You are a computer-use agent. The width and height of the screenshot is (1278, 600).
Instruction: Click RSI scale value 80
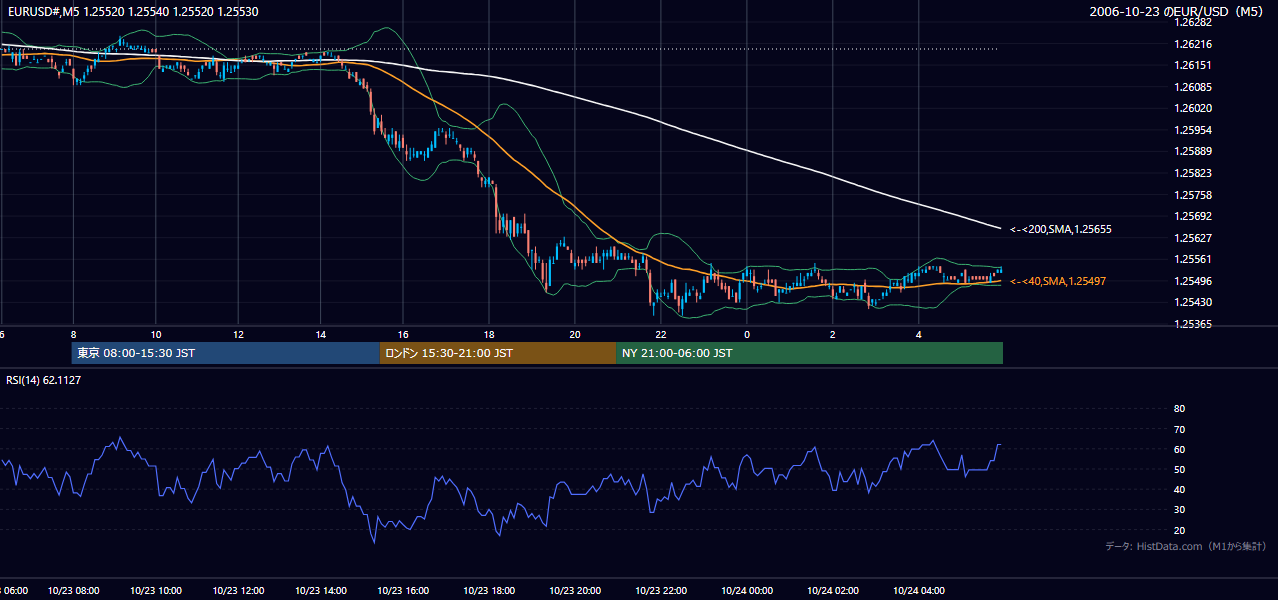pos(1179,409)
